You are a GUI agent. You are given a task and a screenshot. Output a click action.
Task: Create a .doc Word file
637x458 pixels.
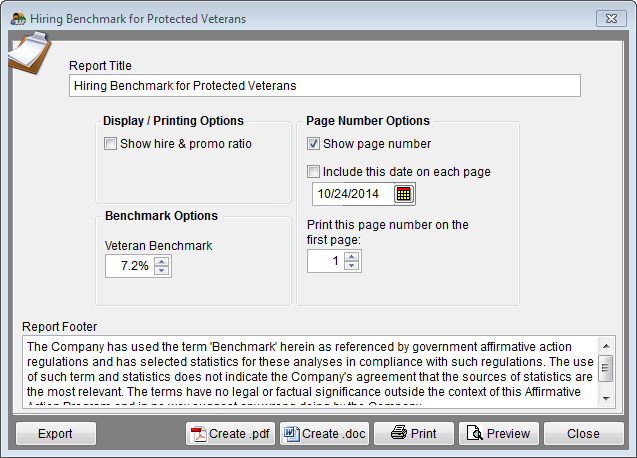point(324,433)
